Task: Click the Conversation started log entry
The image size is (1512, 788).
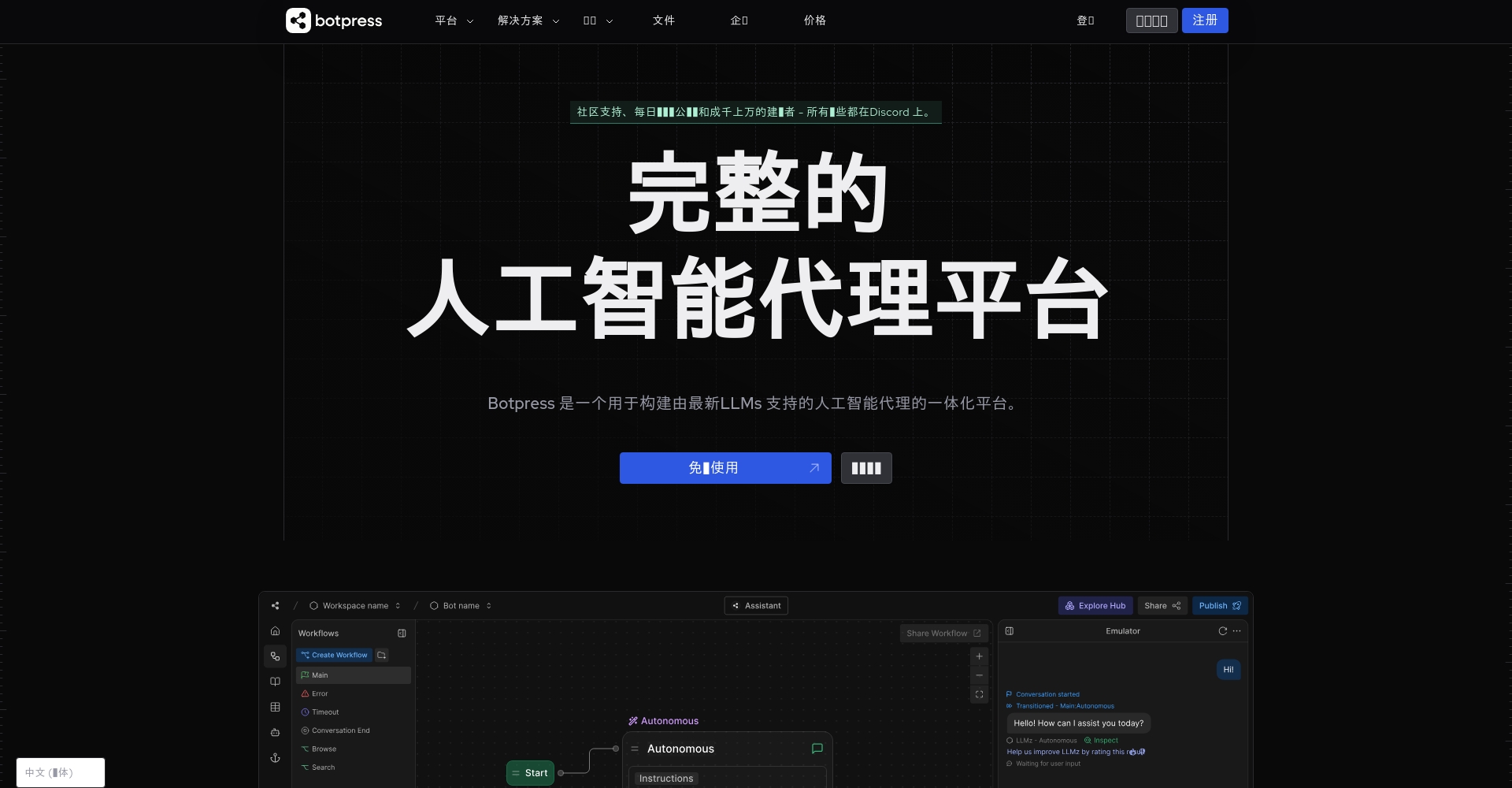Action: point(1043,694)
